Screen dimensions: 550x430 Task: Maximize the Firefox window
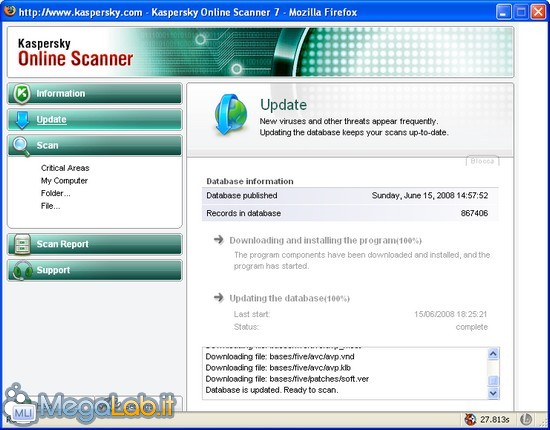[x=521, y=12]
